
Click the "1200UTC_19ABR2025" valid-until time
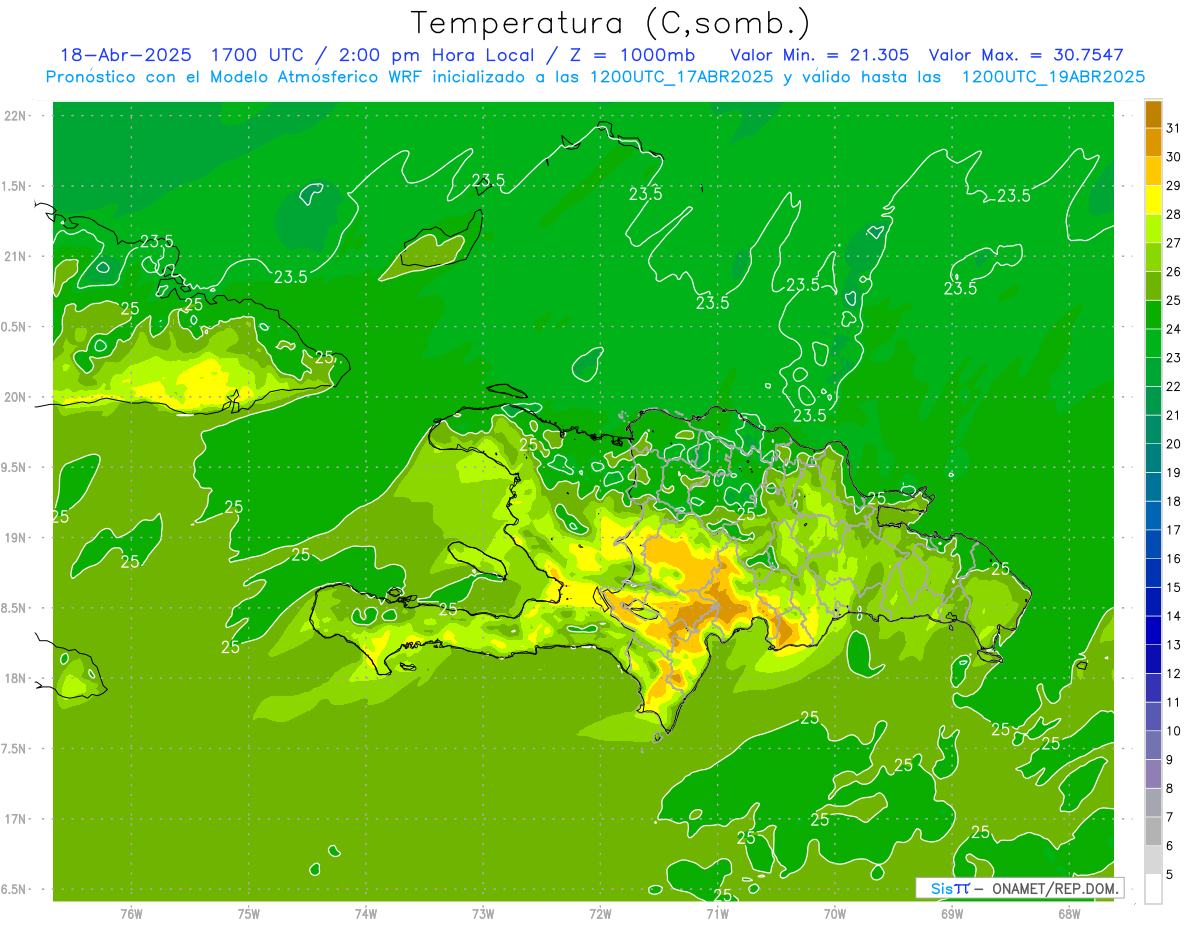pyautogui.click(x=1053, y=77)
